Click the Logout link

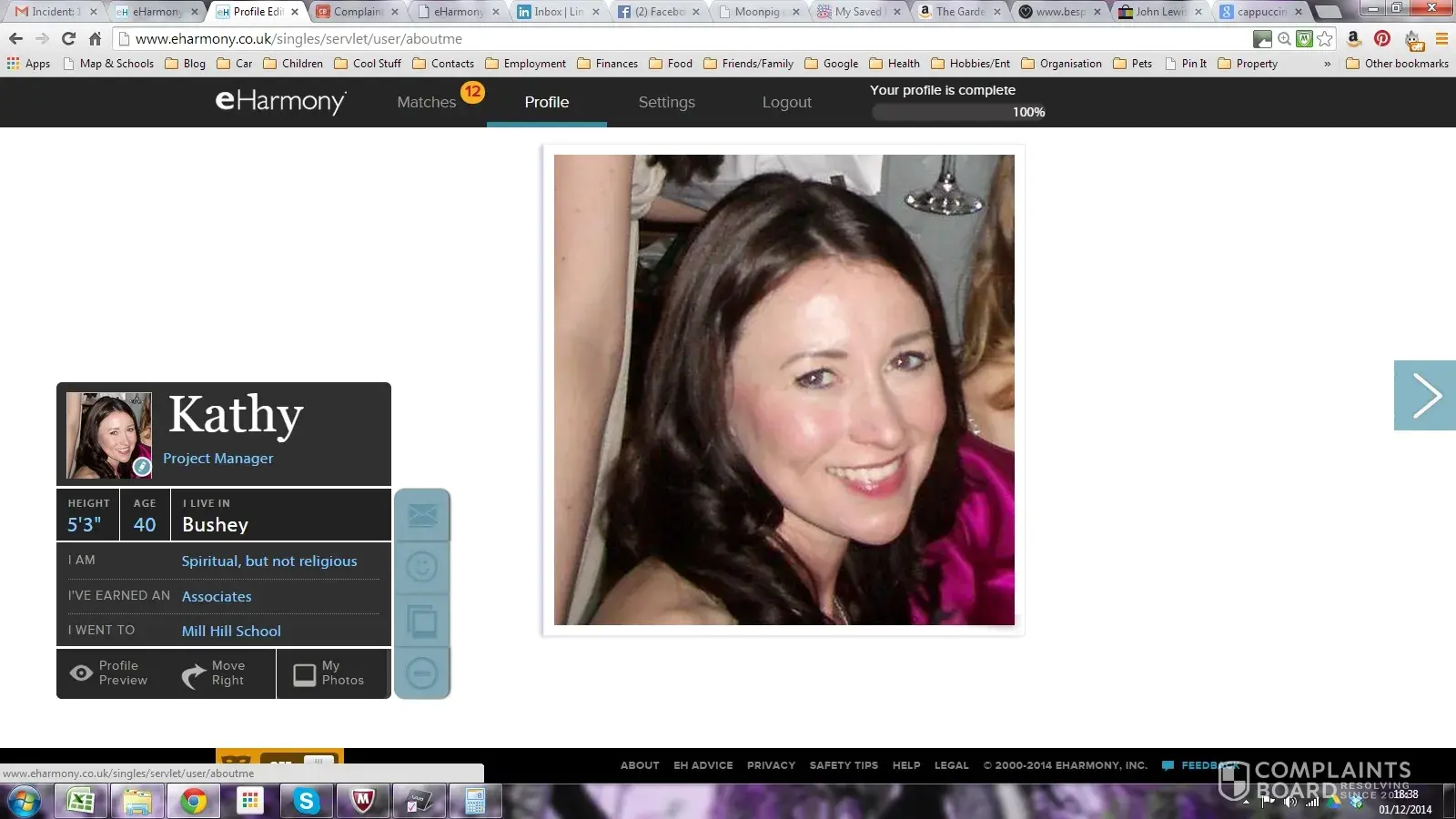point(786,103)
